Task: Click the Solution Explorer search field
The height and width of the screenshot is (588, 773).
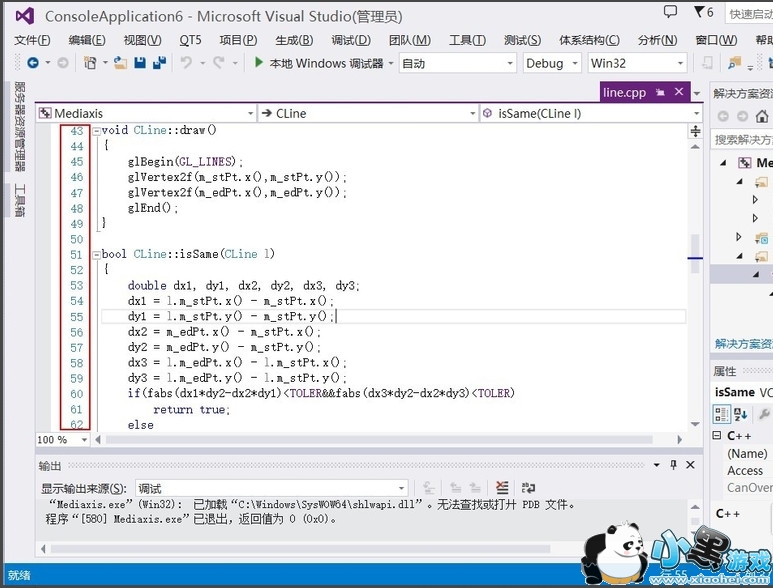Action: tap(742, 140)
